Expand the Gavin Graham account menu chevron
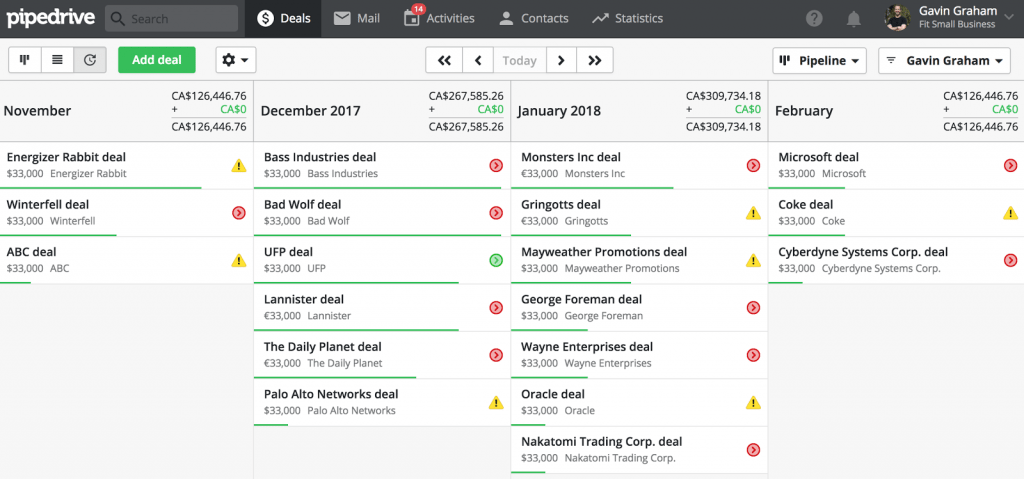This screenshot has height=479, width=1024. (1009, 18)
